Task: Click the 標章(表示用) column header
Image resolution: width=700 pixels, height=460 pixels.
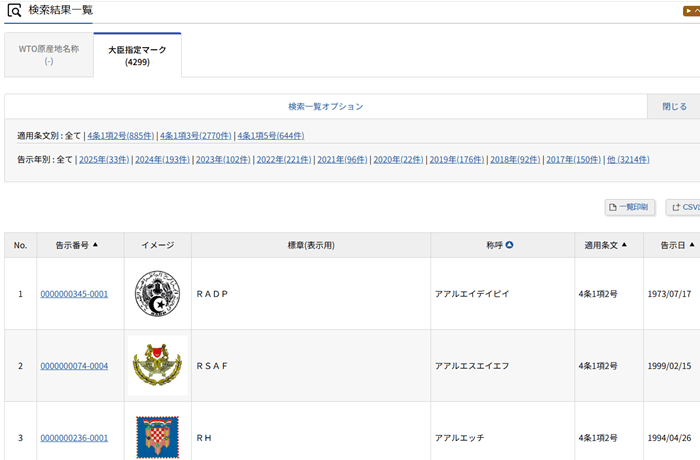Action: tap(311, 245)
